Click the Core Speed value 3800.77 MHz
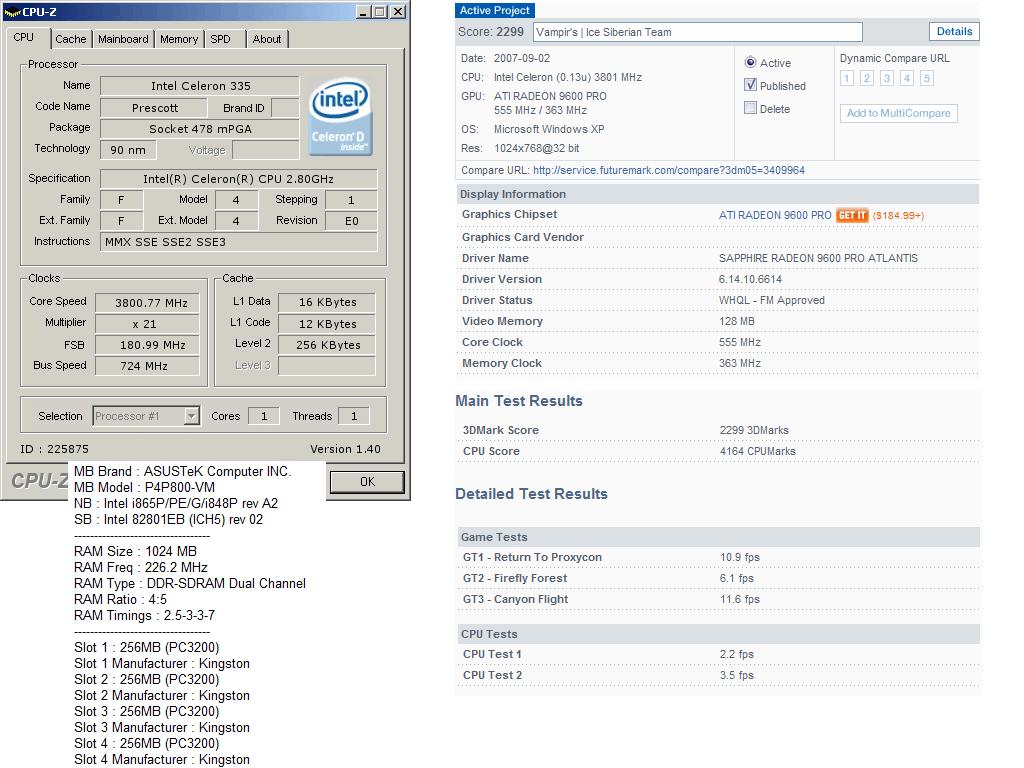1024x768 pixels. pos(148,302)
